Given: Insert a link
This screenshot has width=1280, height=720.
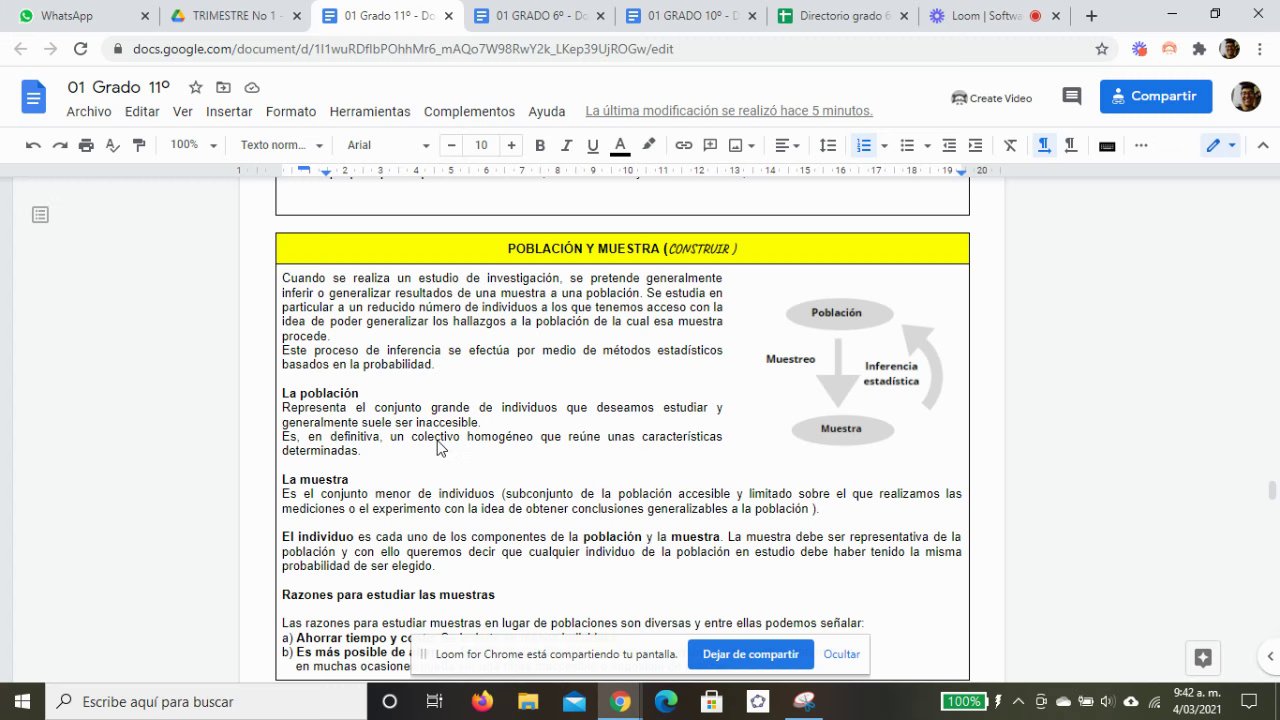Looking at the screenshot, I should [x=683, y=145].
